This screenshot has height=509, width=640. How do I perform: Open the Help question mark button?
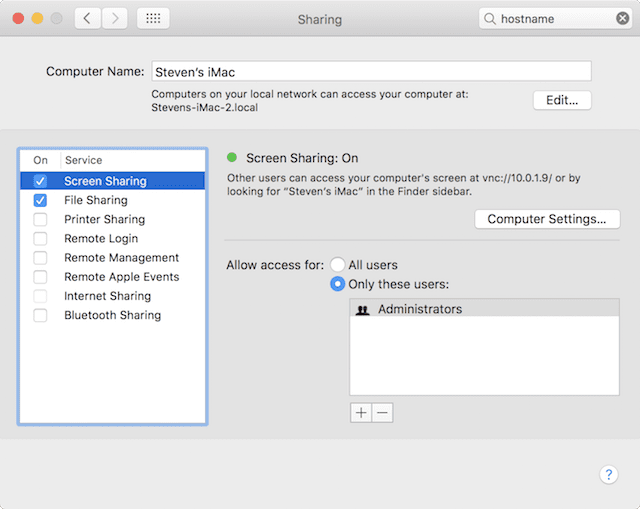coord(608,474)
